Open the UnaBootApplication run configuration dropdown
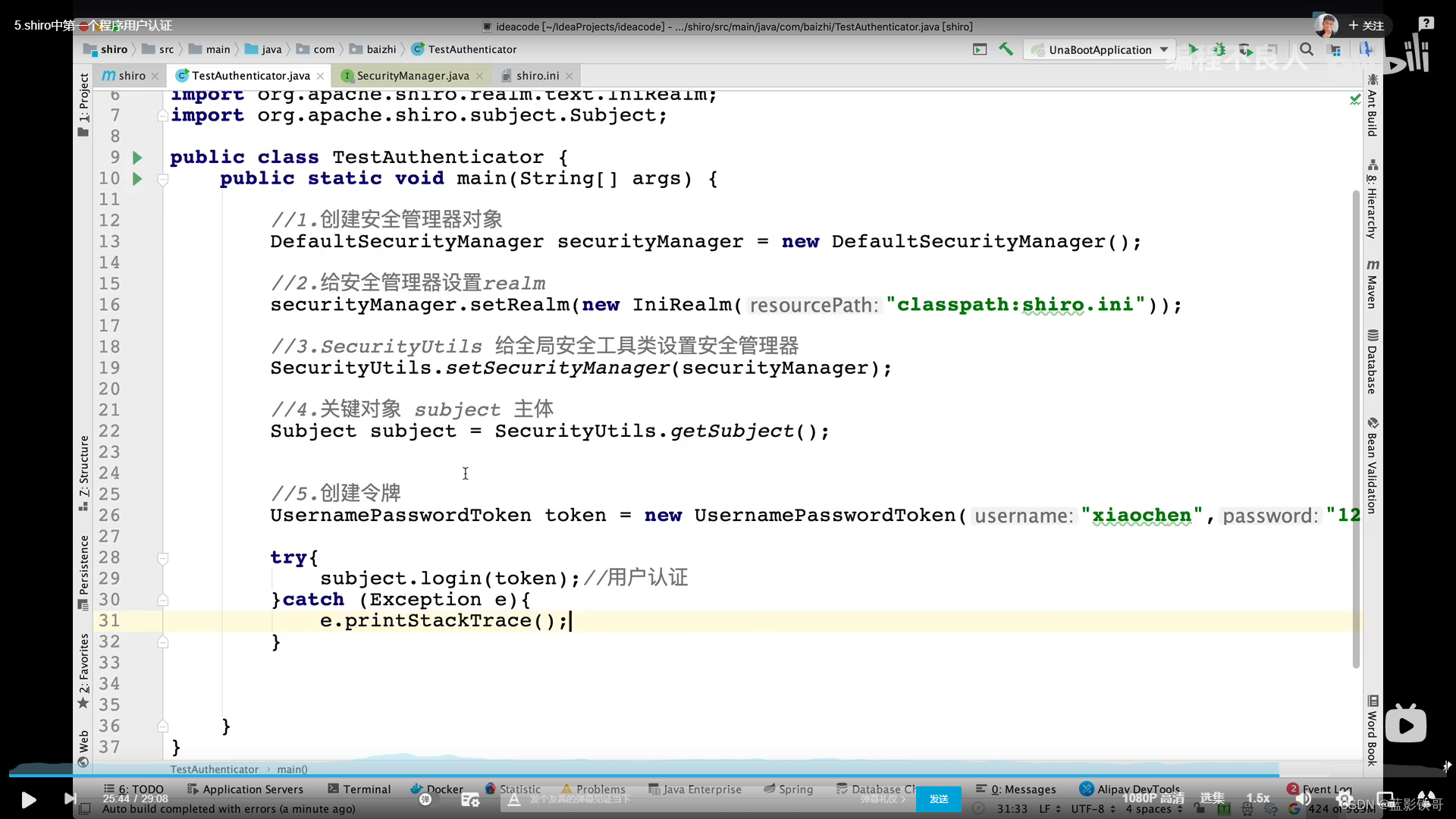 pos(1100,50)
